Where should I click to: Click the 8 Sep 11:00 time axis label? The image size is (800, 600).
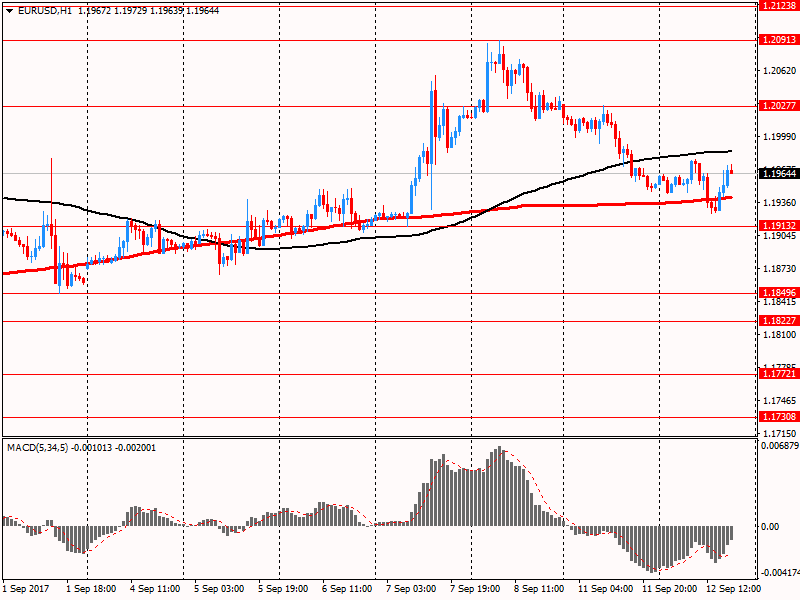(539, 589)
